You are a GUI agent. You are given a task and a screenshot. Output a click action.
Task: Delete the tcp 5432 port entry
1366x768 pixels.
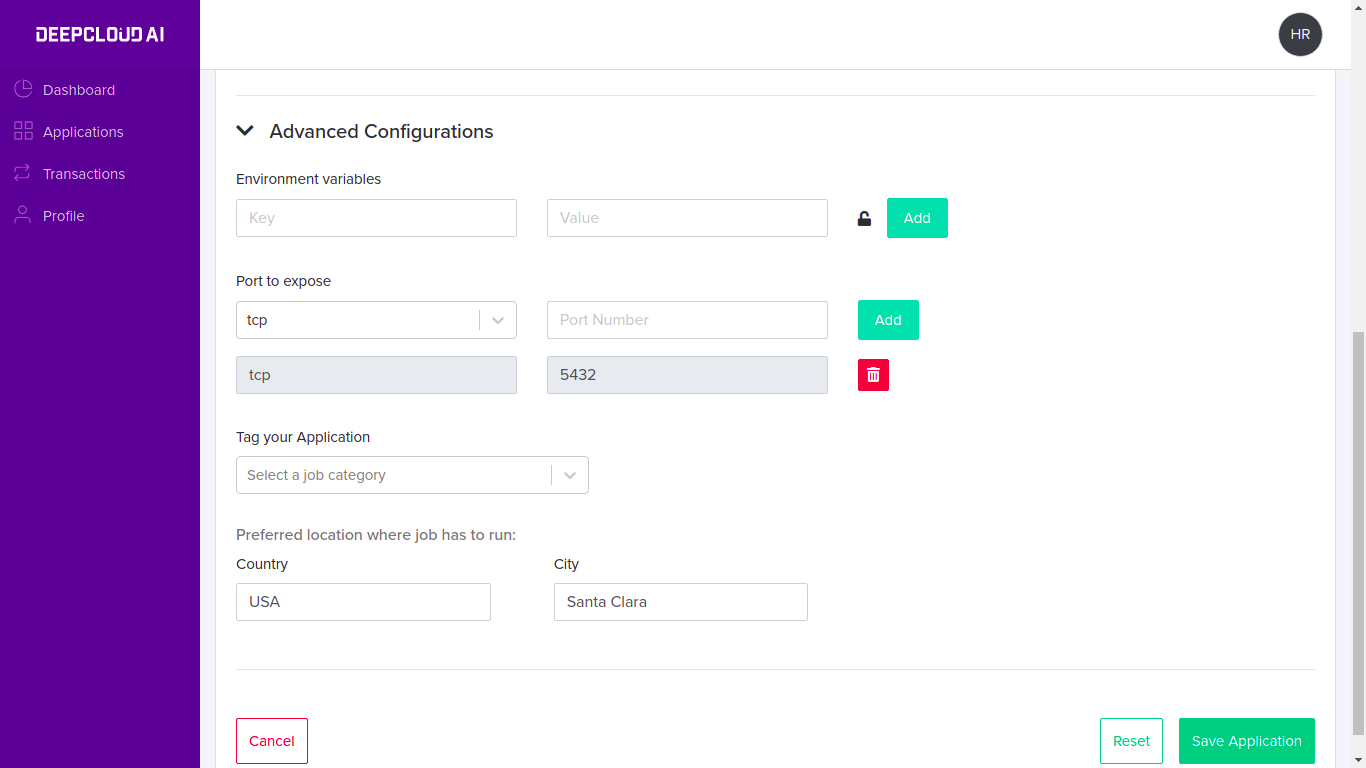tap(873, 375)
